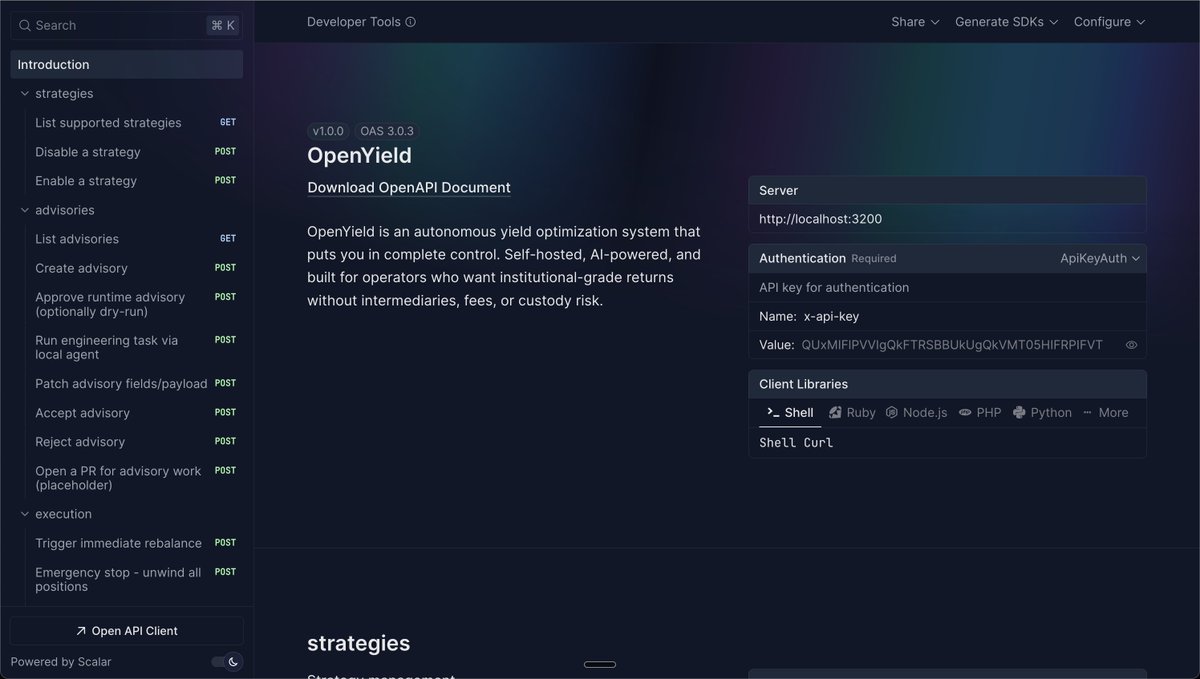
Task: Click the v1.0.0 version badge
Action: (328, 131)
